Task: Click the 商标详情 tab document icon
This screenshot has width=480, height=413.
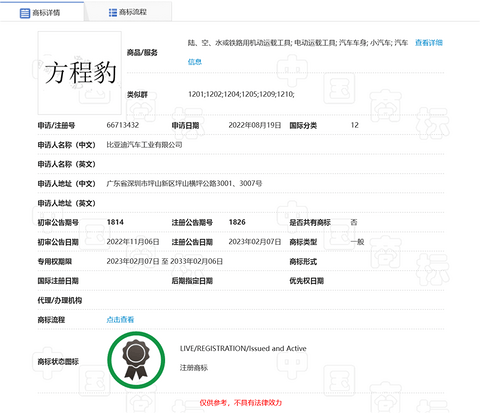Action: pos(25,13)
